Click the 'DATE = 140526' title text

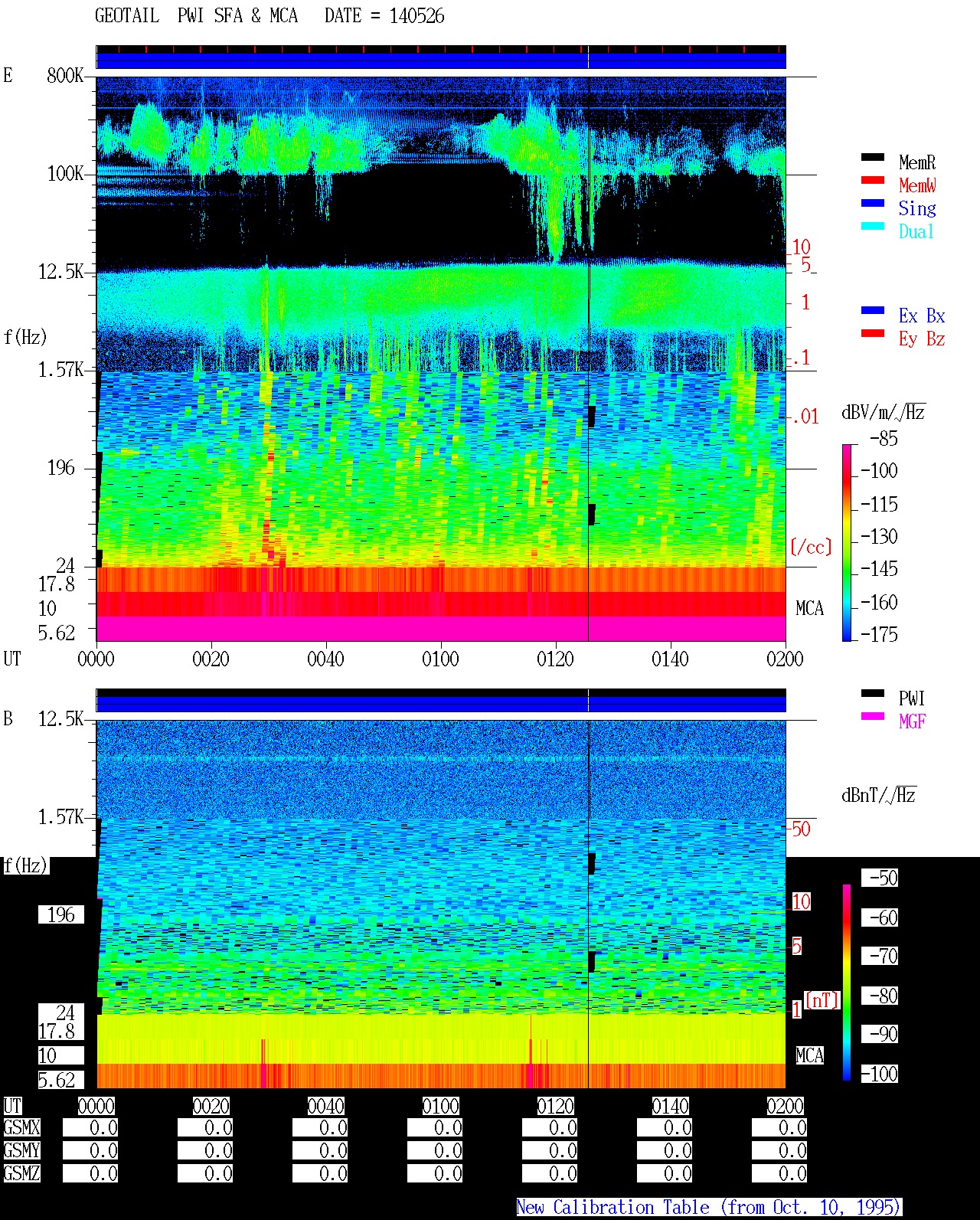pyautogui.click(x=384, y=16)
